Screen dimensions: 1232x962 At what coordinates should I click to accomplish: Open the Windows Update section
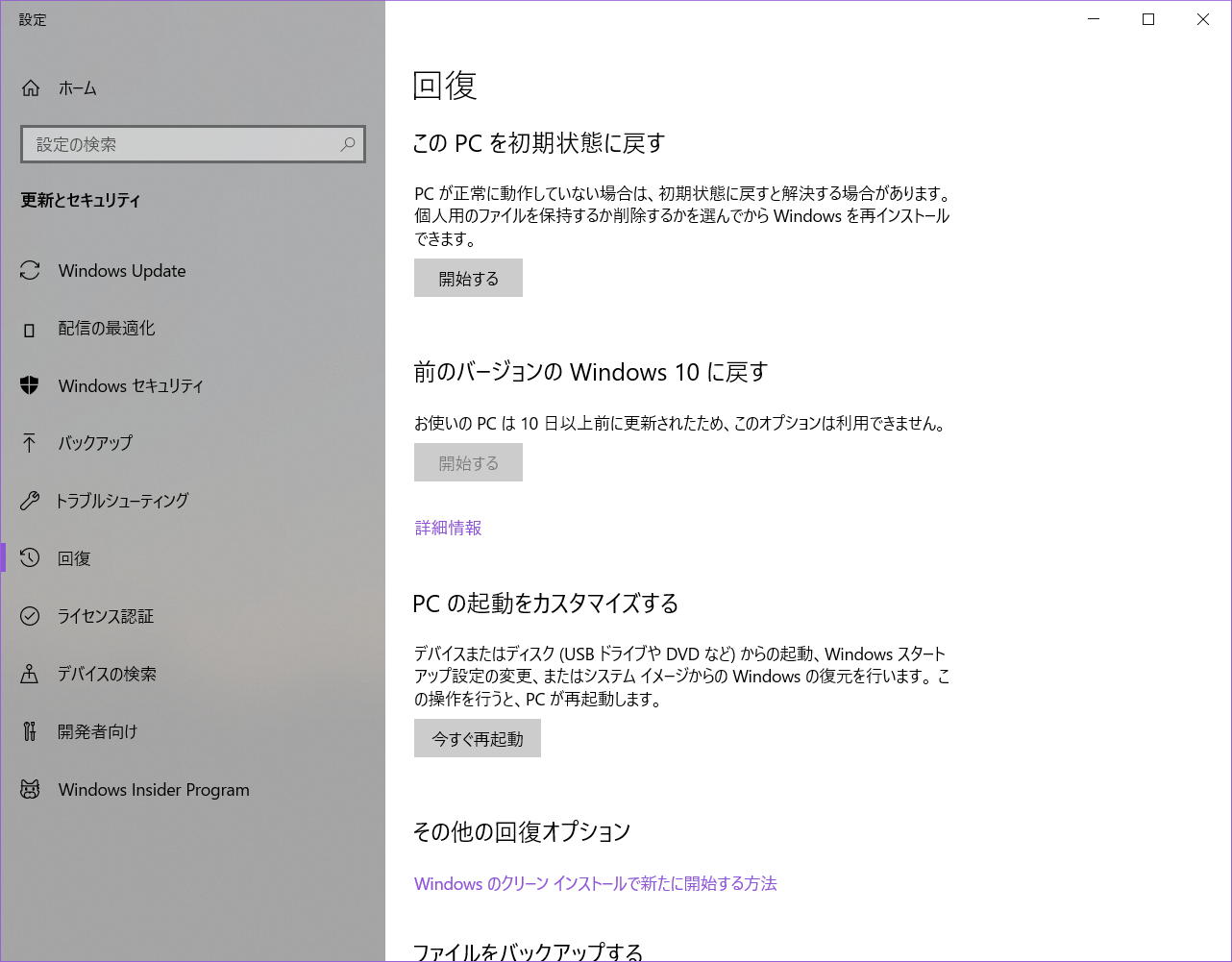(192, 271)
